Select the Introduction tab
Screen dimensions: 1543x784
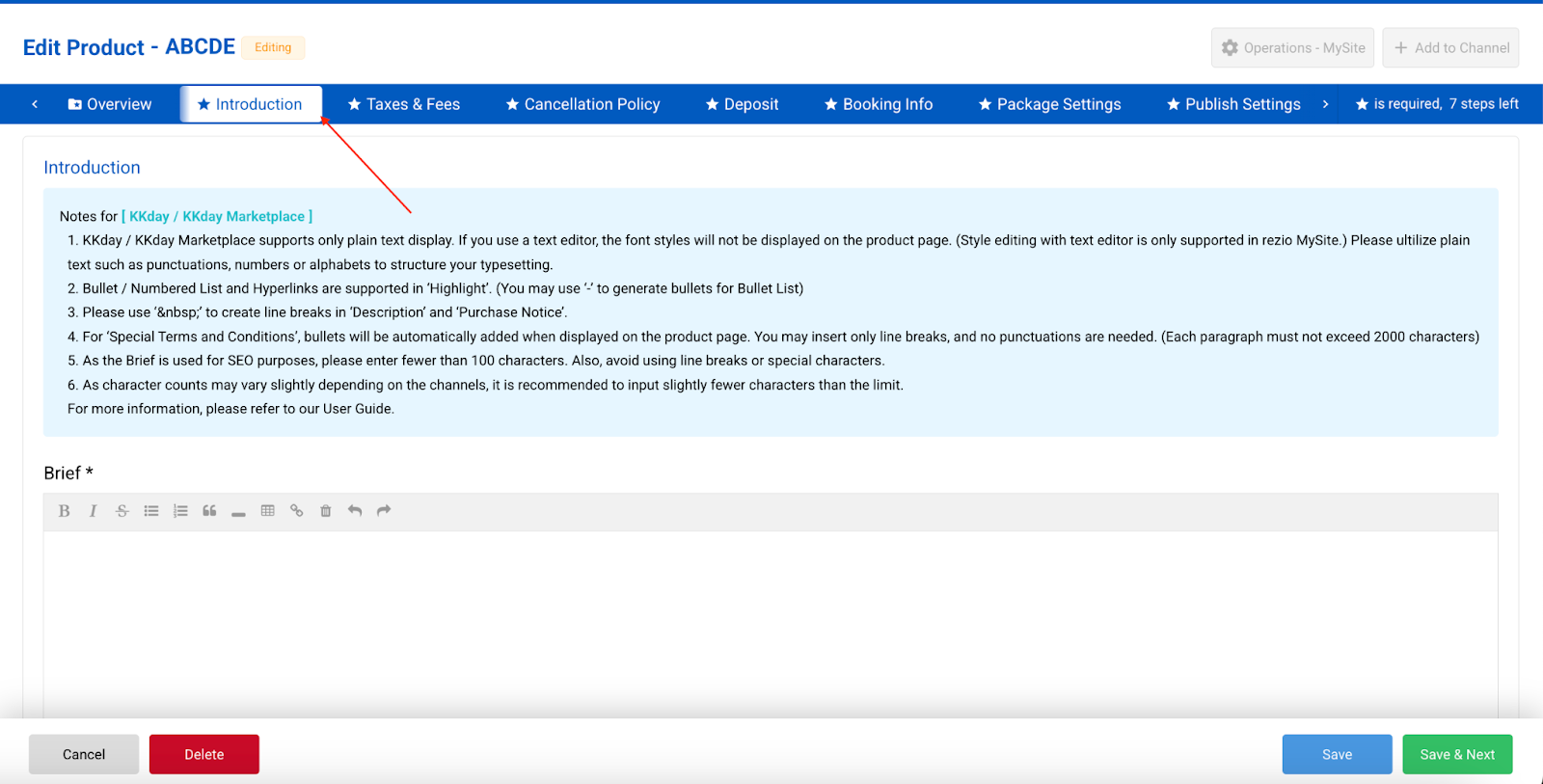251,104
